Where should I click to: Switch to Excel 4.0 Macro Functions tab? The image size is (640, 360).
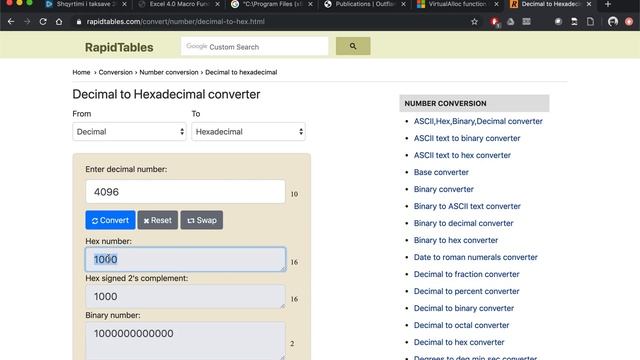click(178, 4)
